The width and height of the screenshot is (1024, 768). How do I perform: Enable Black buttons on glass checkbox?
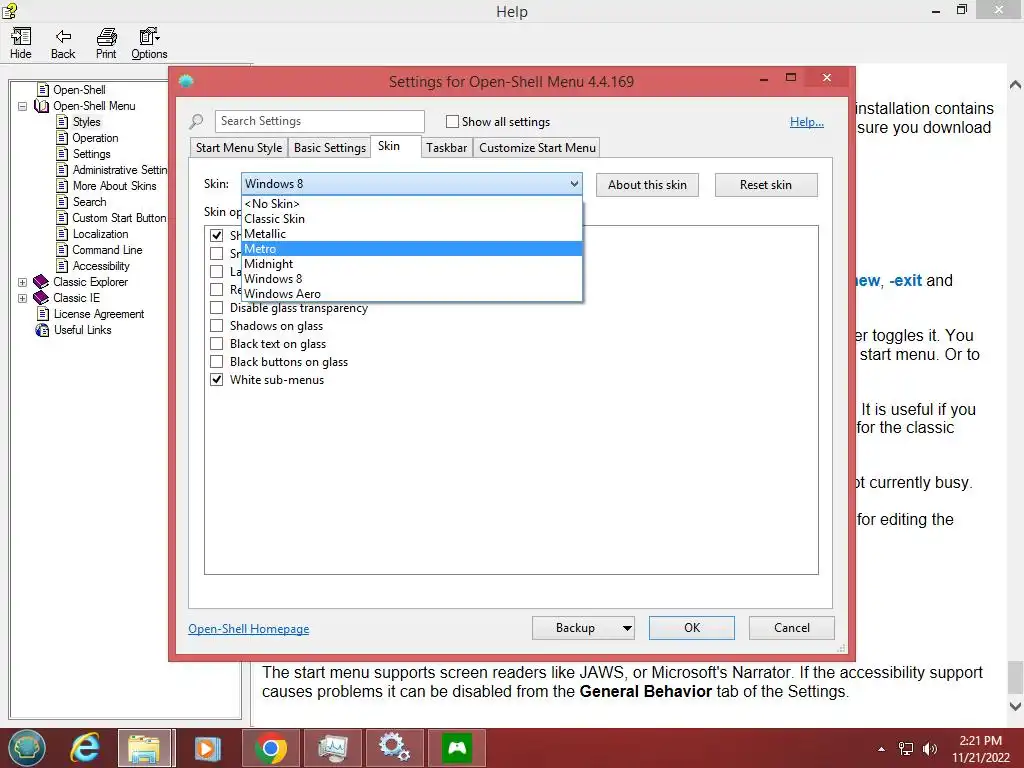coord(217,362)
